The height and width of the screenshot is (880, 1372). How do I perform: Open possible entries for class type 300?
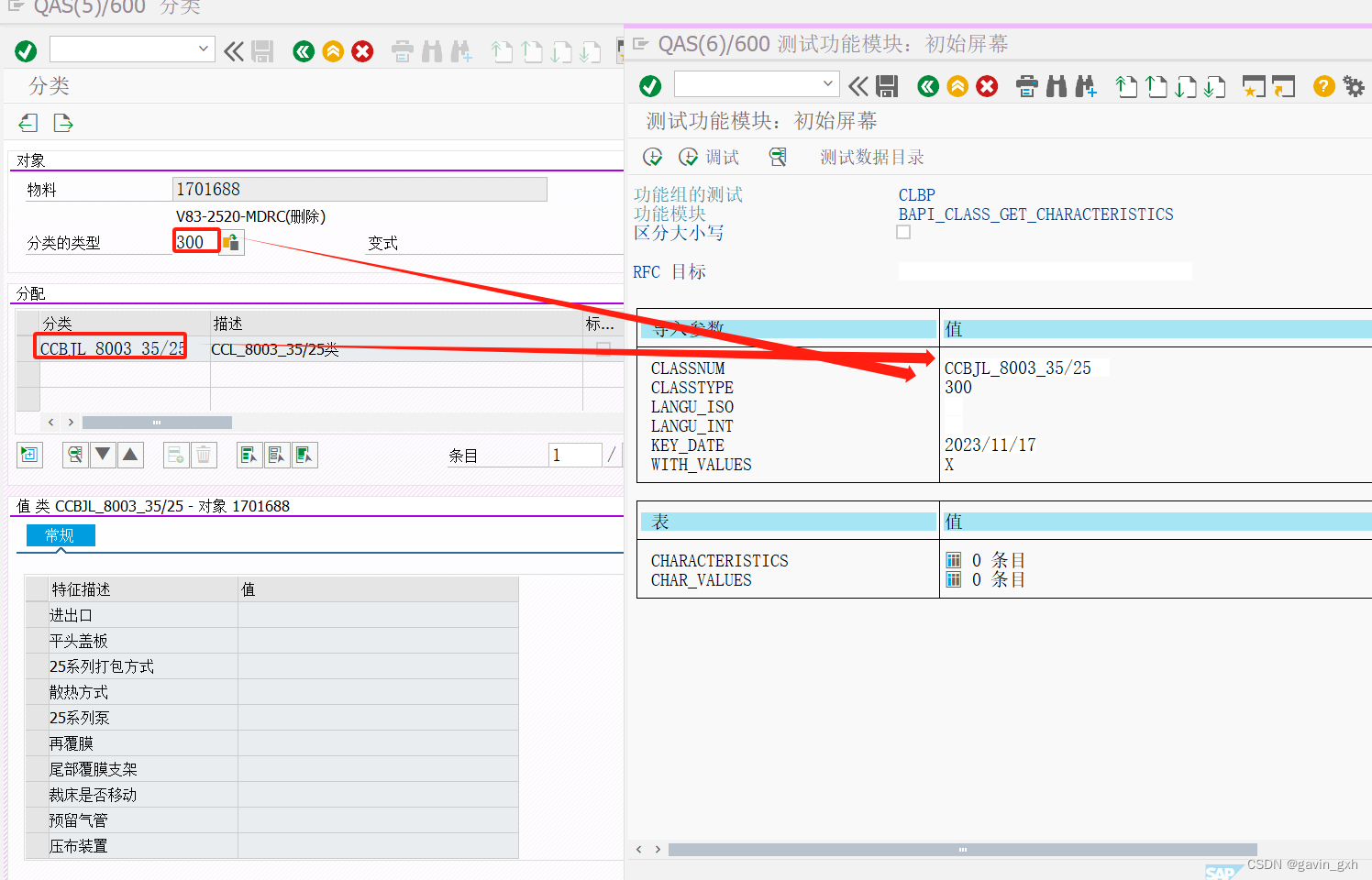coord(230,241)
